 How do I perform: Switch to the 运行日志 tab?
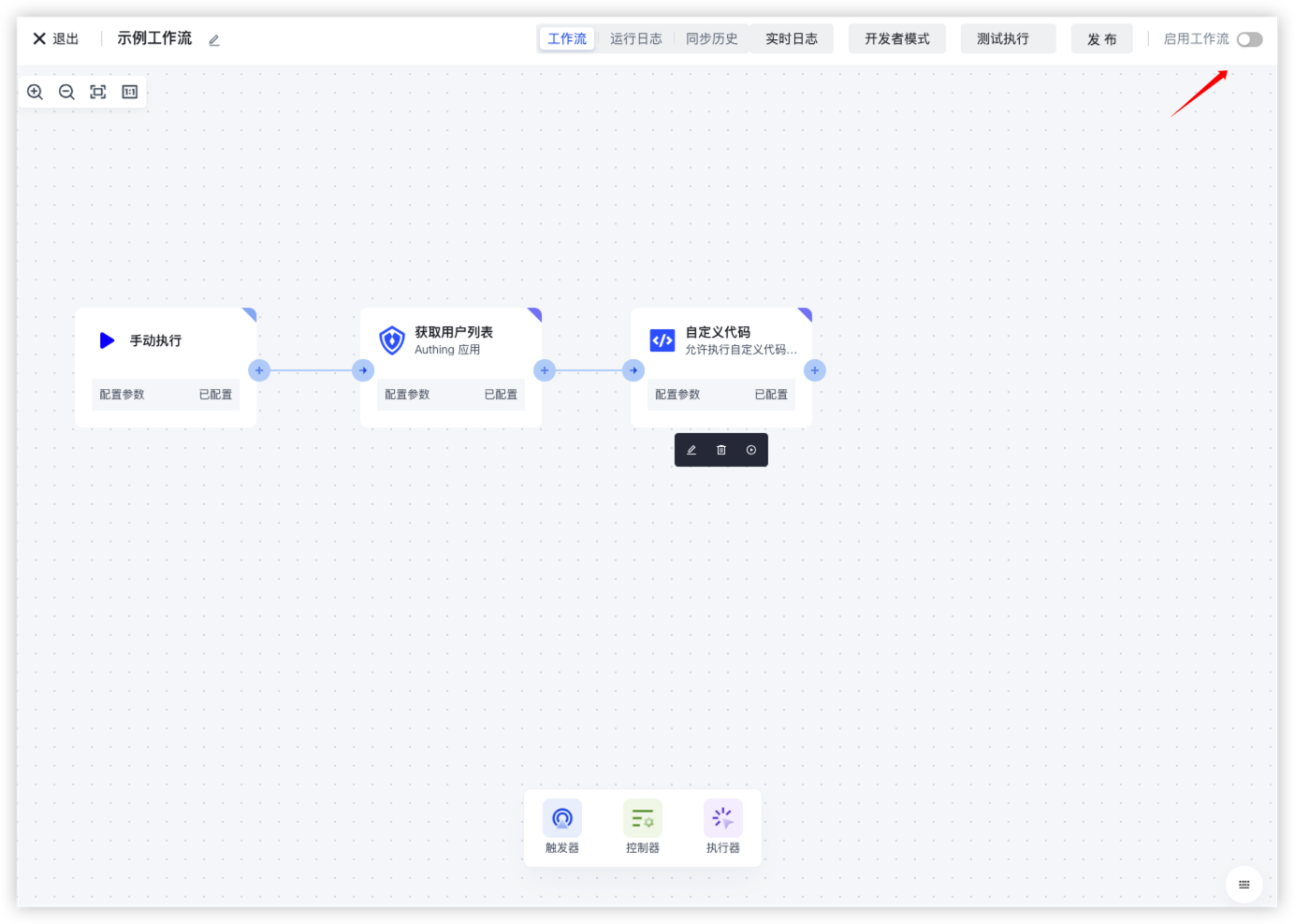[x=636, y=39]
